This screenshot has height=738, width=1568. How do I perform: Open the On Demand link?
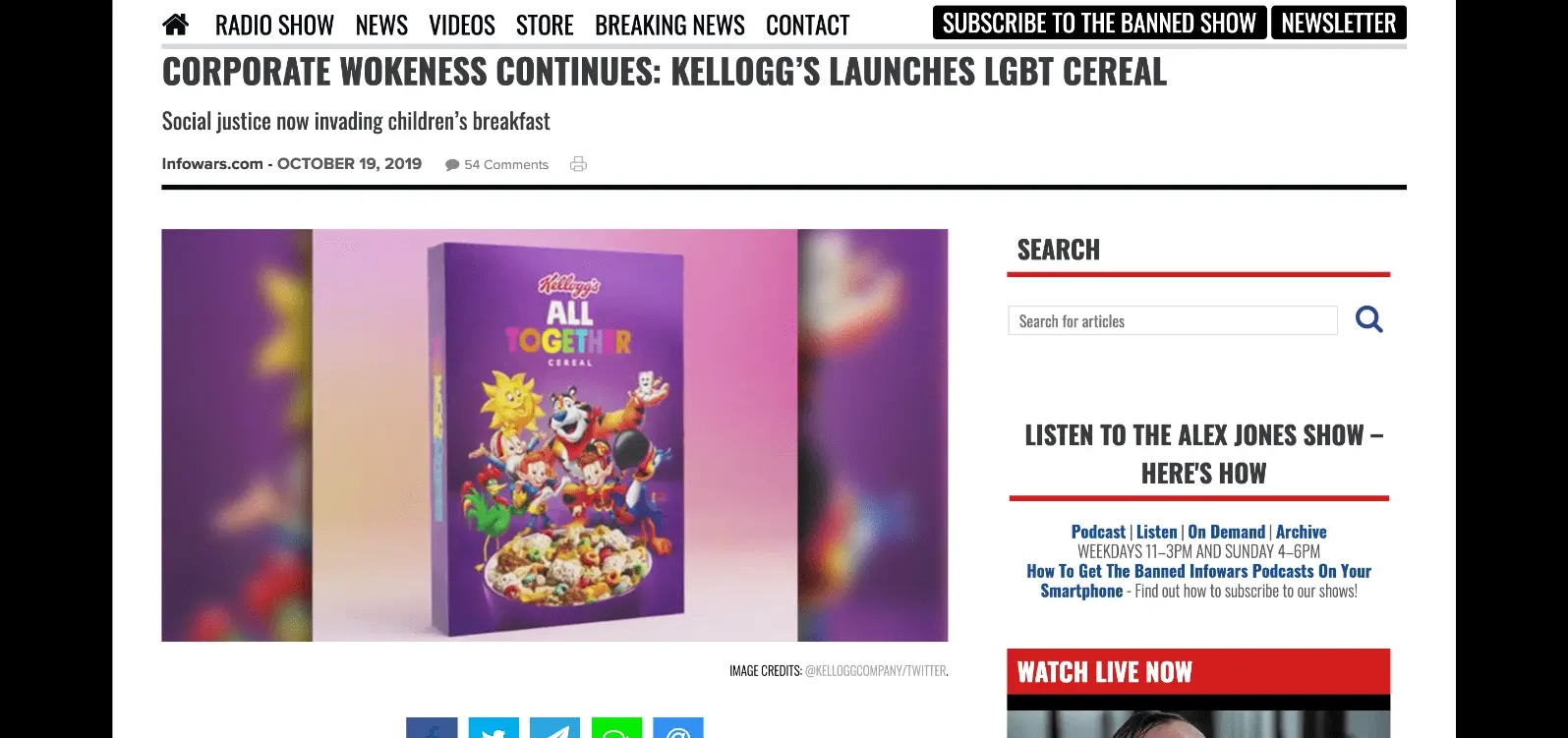pyautogui.click(x=1226, y=532)
